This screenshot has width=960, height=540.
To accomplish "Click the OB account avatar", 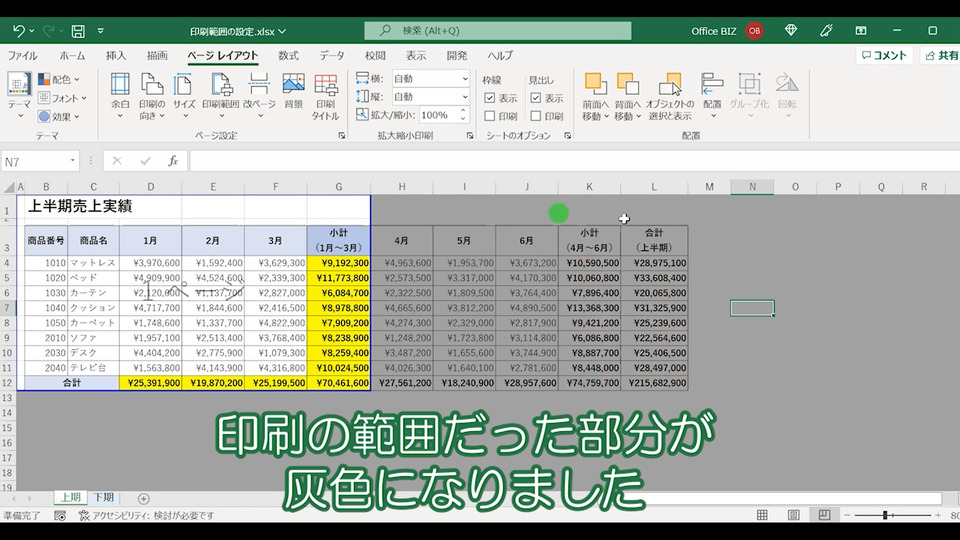I will pyautogui.click(x=754, y=31).
